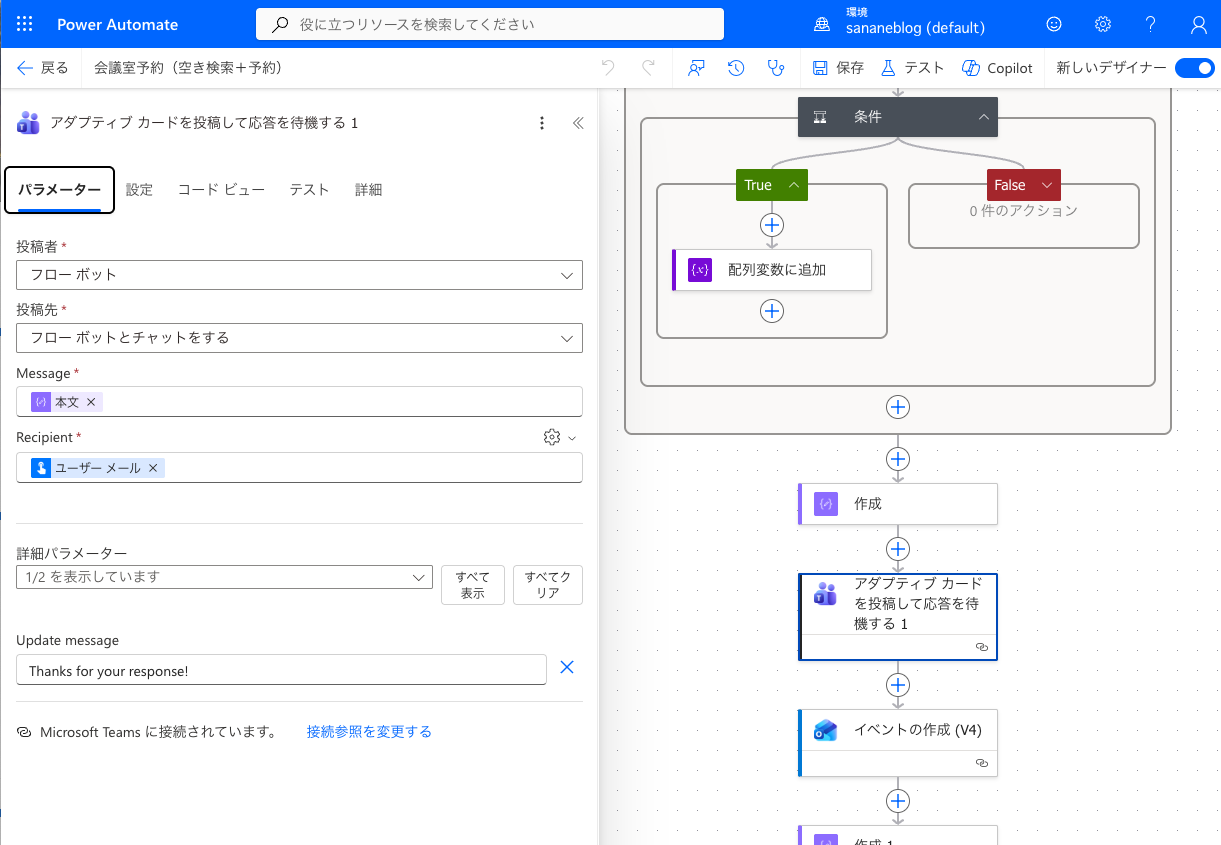
Task: Switch to the 設定 tab
Action: point(139,190)
